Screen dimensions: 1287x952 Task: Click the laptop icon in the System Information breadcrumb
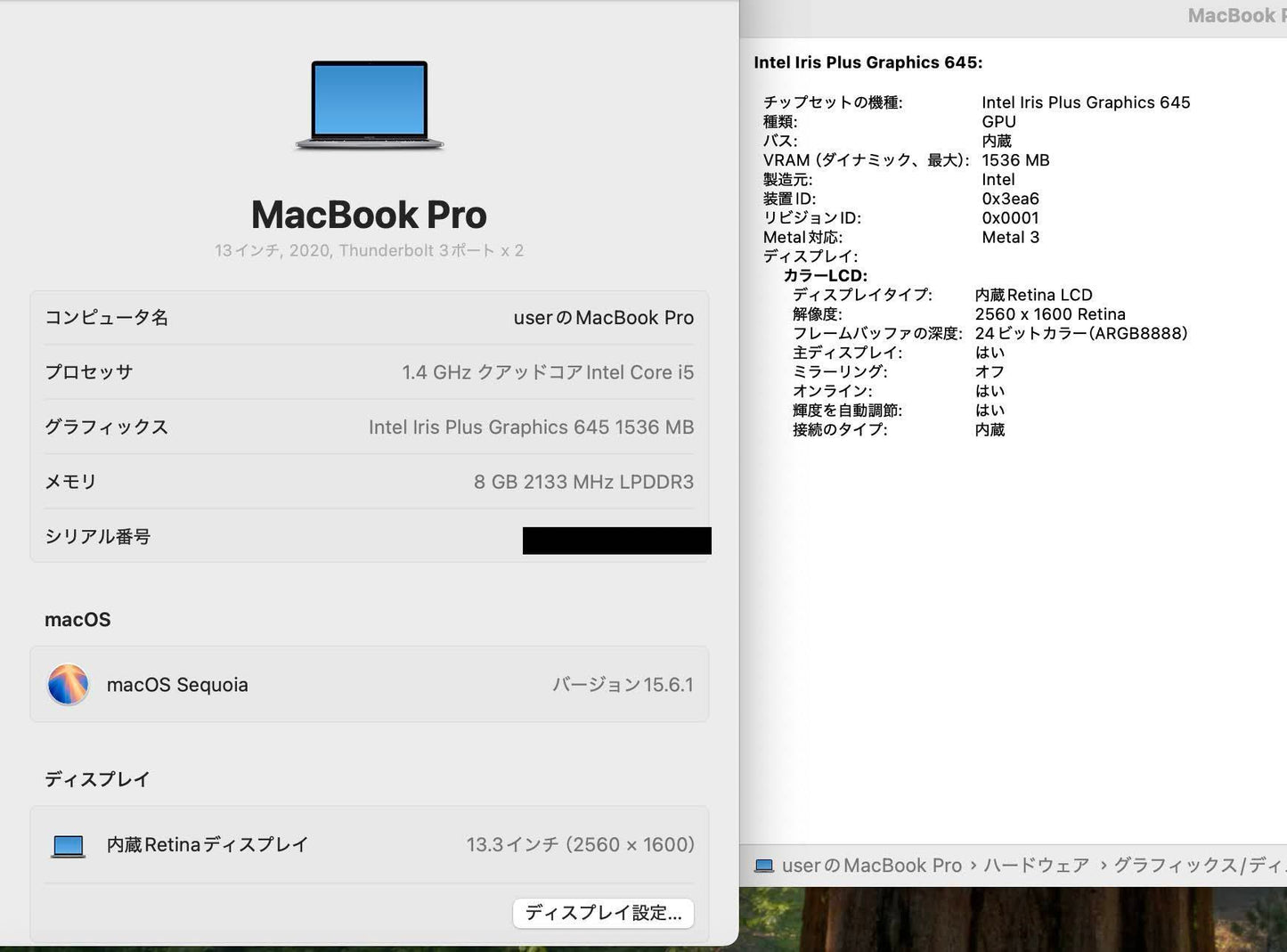tap(764, 865)
